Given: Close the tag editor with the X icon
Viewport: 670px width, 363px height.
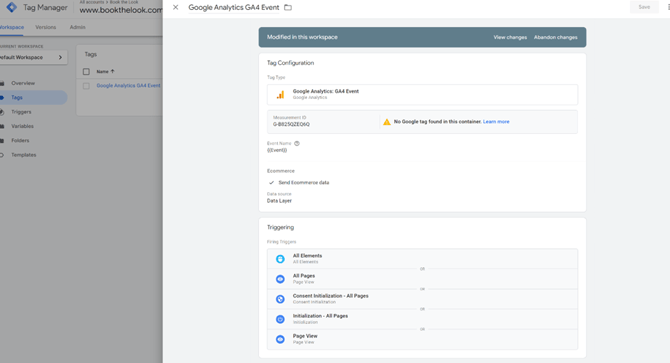Looking at the screenshot, I should (175, 7).
